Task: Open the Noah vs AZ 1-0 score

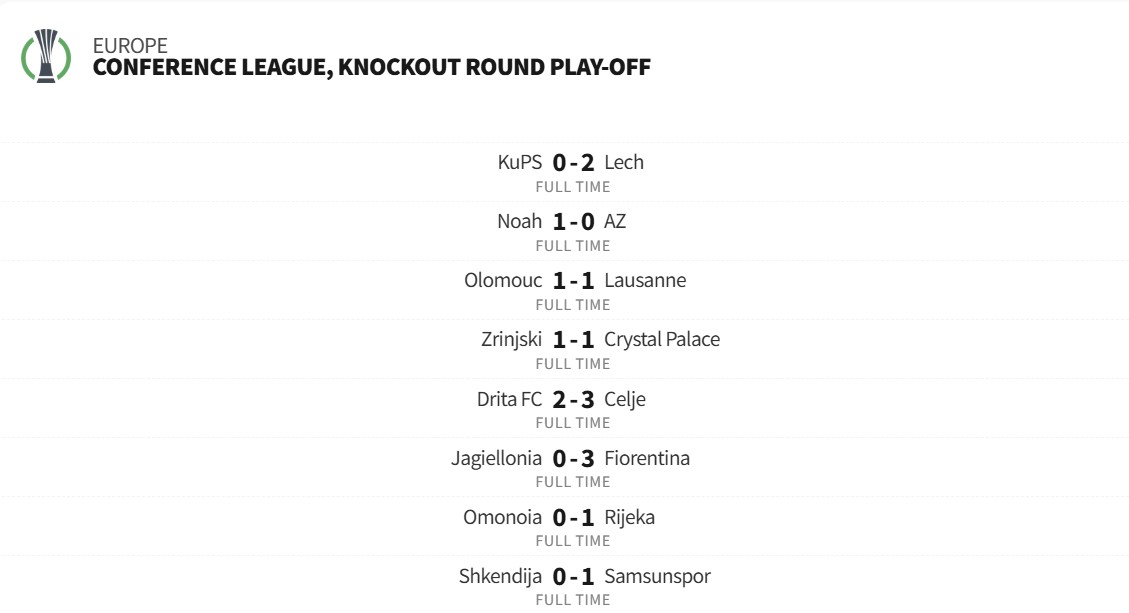Action: (573, 222)
